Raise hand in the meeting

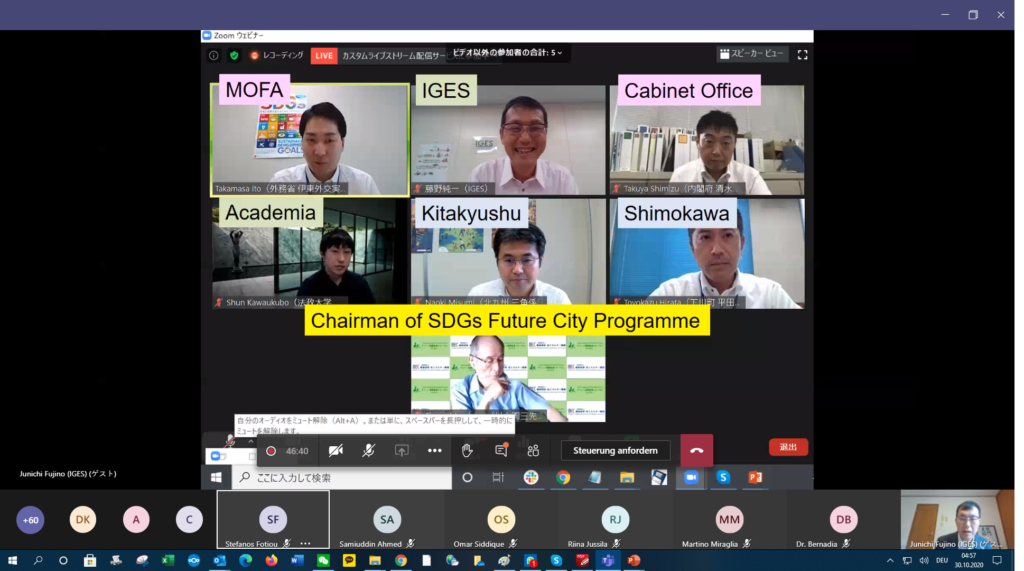coord(467,451)
